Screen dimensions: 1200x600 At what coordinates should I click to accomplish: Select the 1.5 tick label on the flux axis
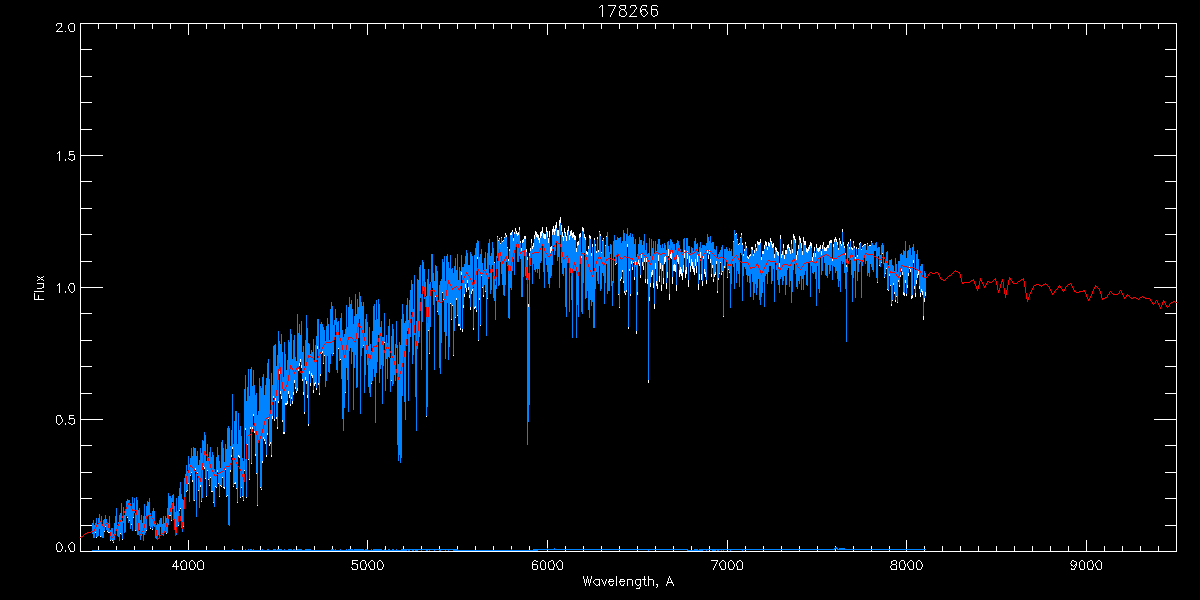(66, 157)
